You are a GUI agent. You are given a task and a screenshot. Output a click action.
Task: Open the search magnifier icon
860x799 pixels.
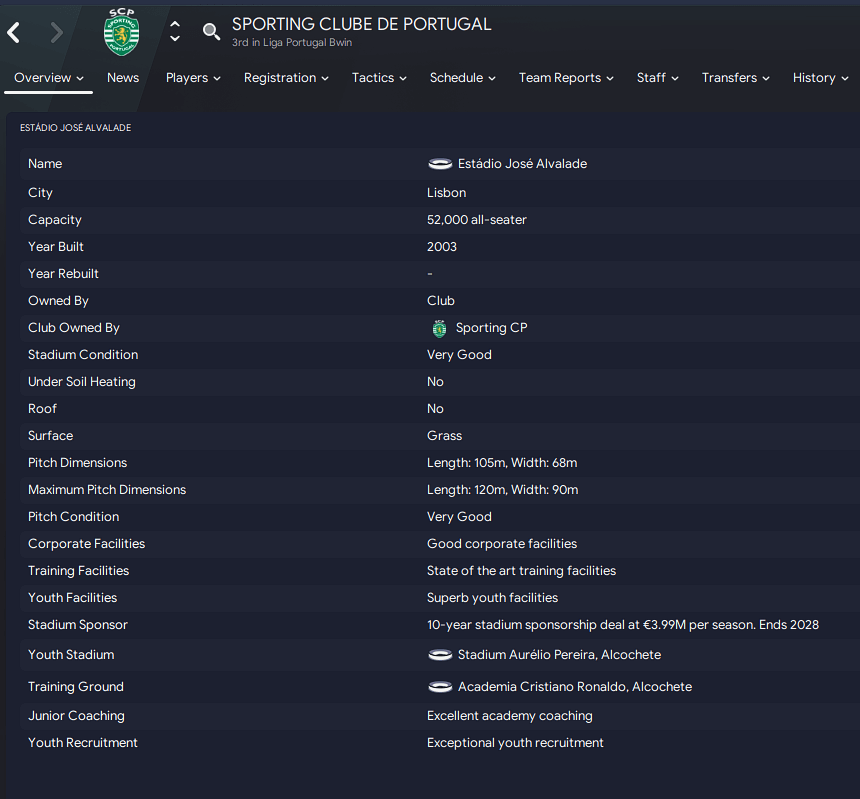coord(211,32)
